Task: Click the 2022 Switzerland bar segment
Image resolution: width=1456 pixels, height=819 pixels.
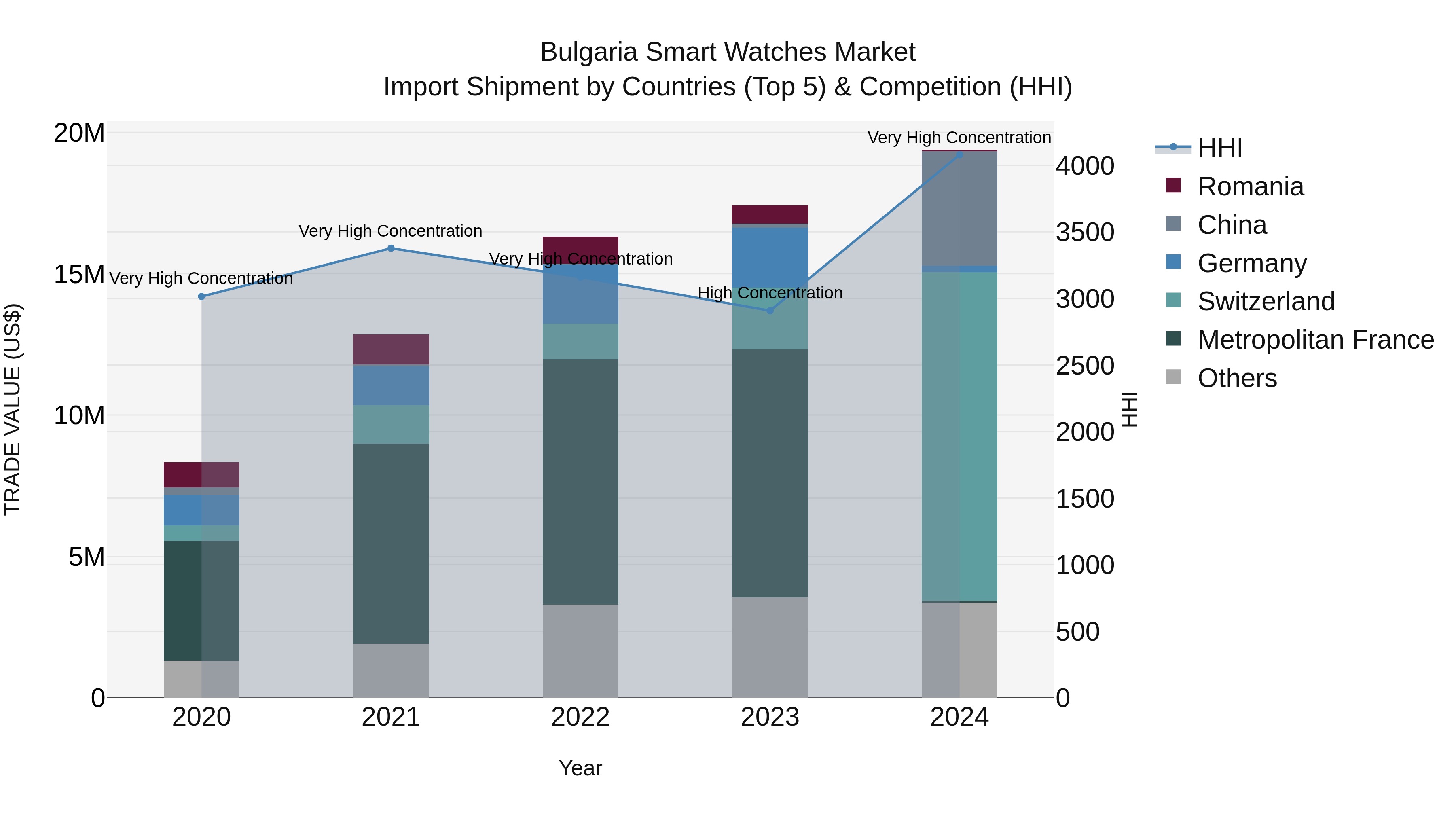Action: coord(580,341)
